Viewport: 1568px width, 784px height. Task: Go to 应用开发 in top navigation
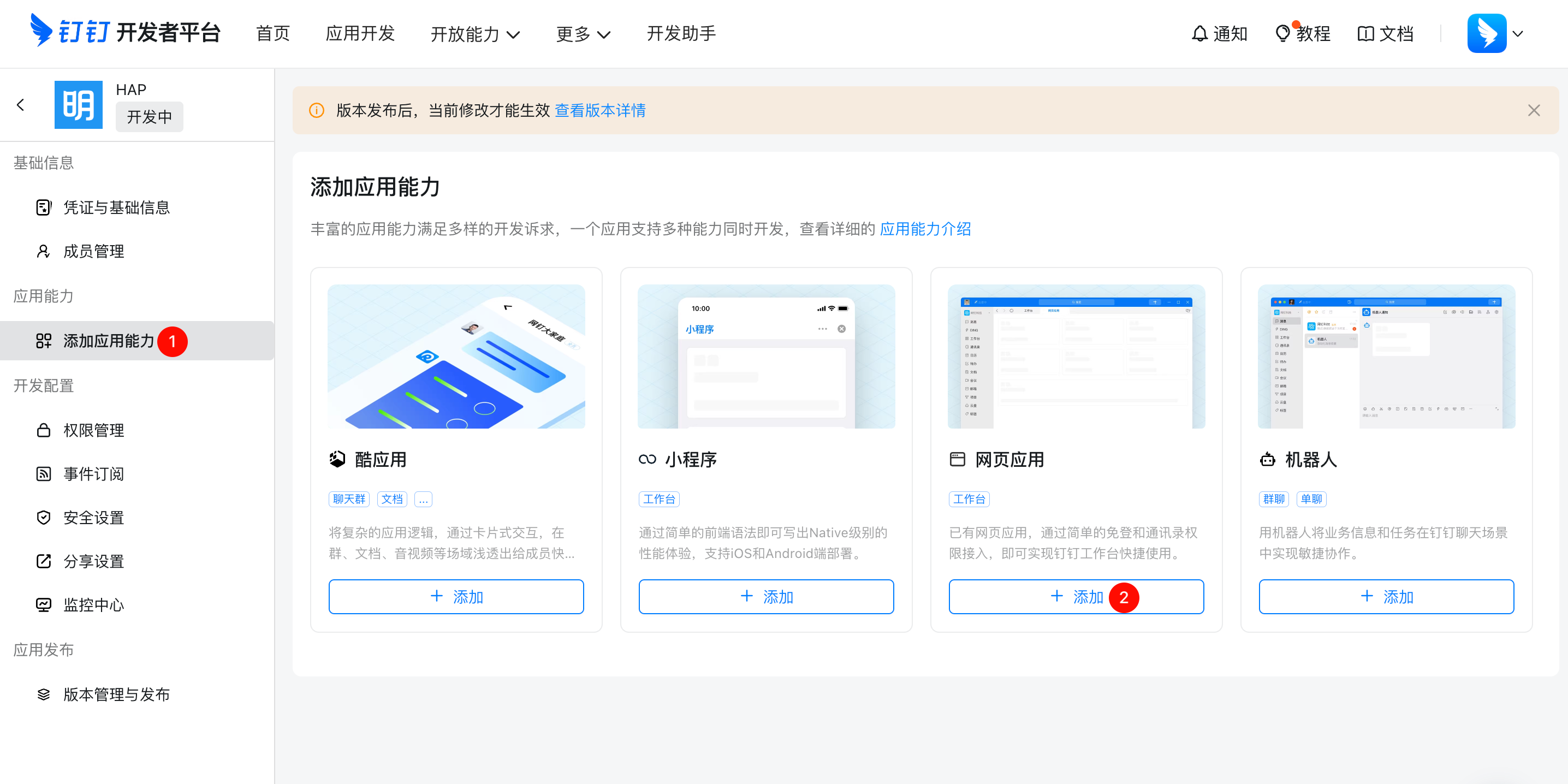click(x=360, y=33)
